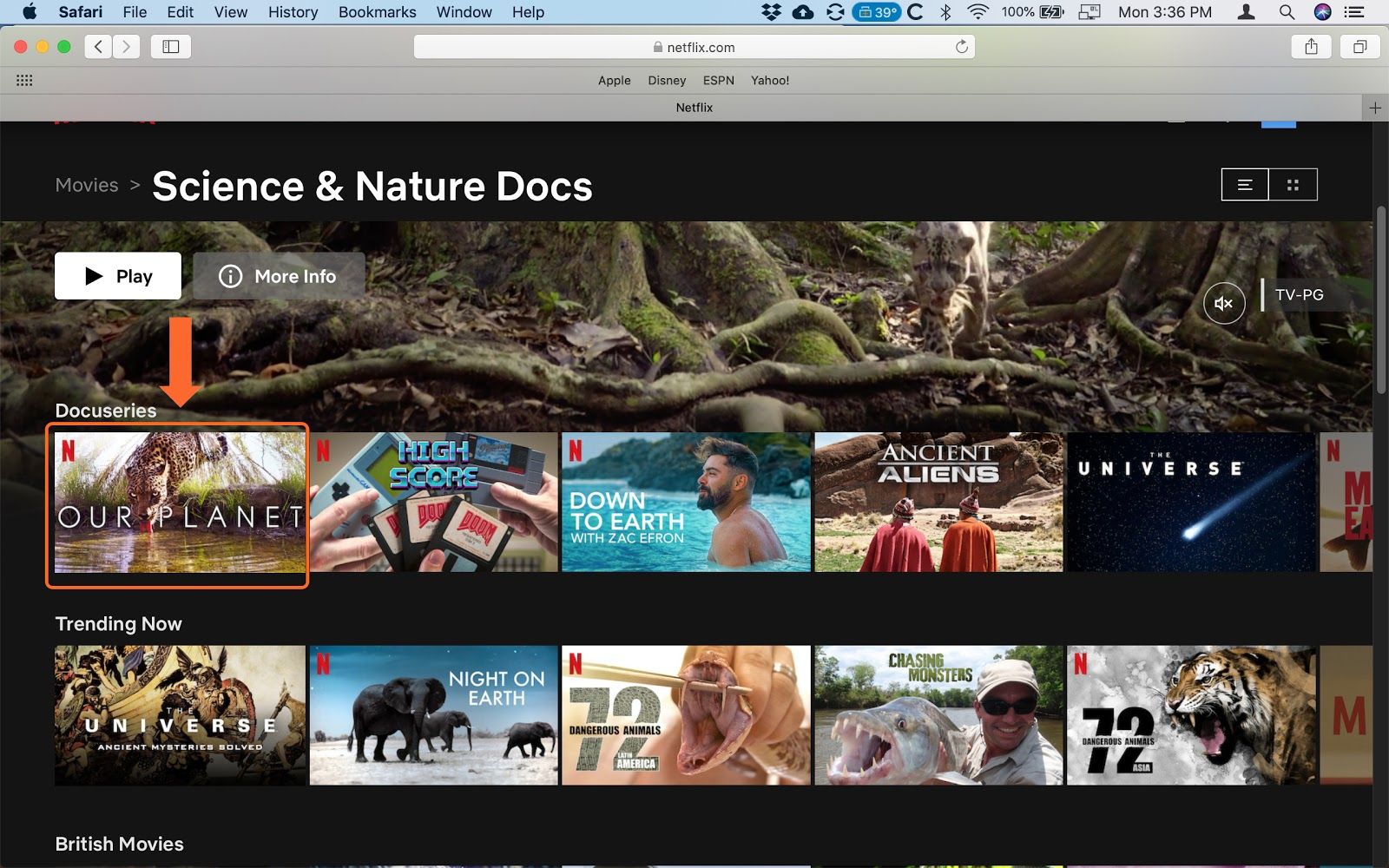Open the user account menu icon

pos(1247,11)
